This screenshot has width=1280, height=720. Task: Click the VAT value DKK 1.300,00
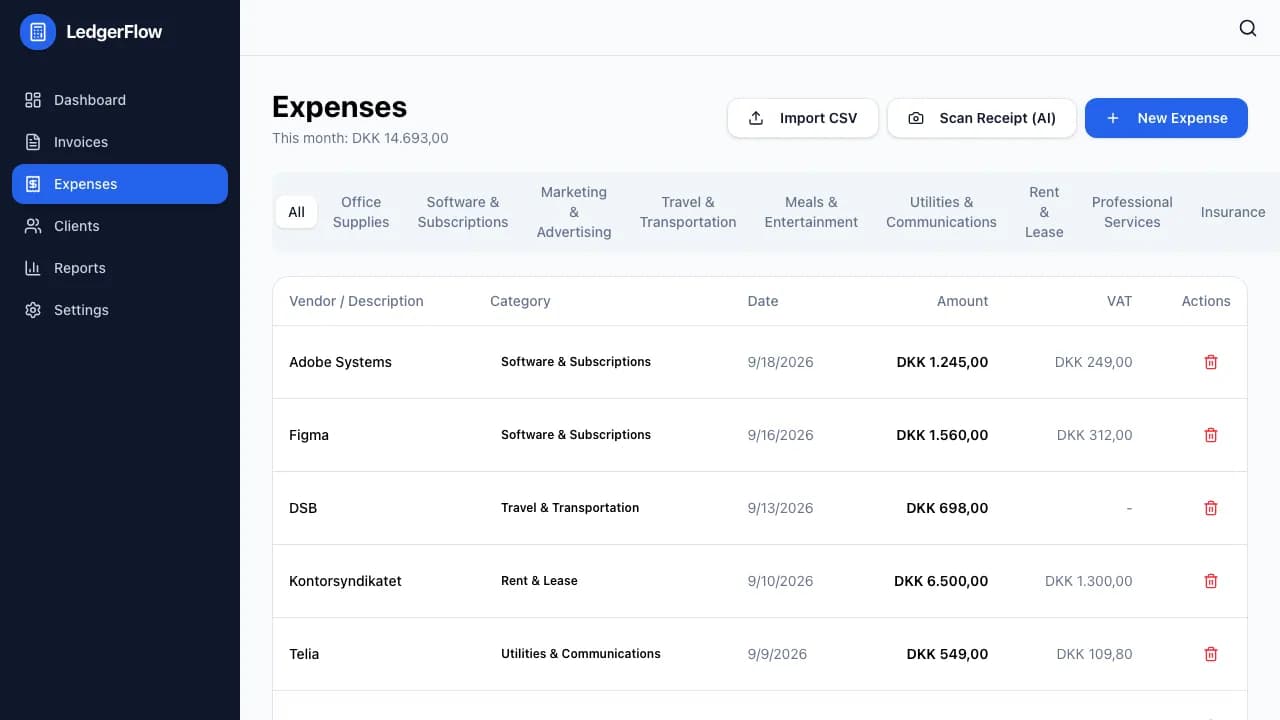point(1089,581)
